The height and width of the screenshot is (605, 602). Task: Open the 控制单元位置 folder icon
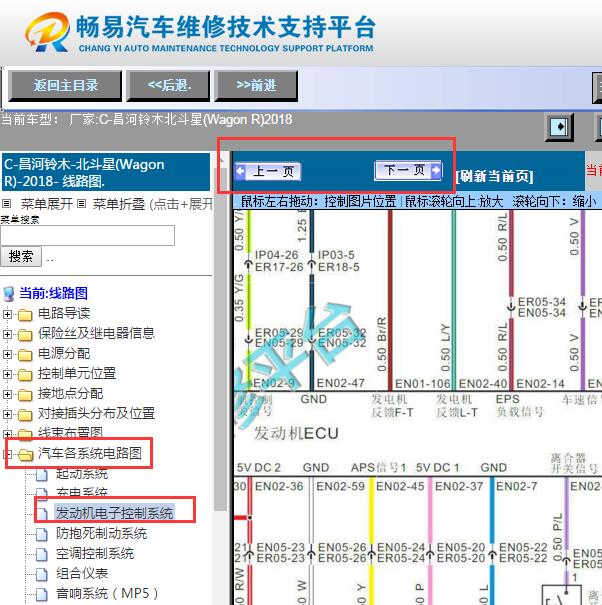click(25, 375)
